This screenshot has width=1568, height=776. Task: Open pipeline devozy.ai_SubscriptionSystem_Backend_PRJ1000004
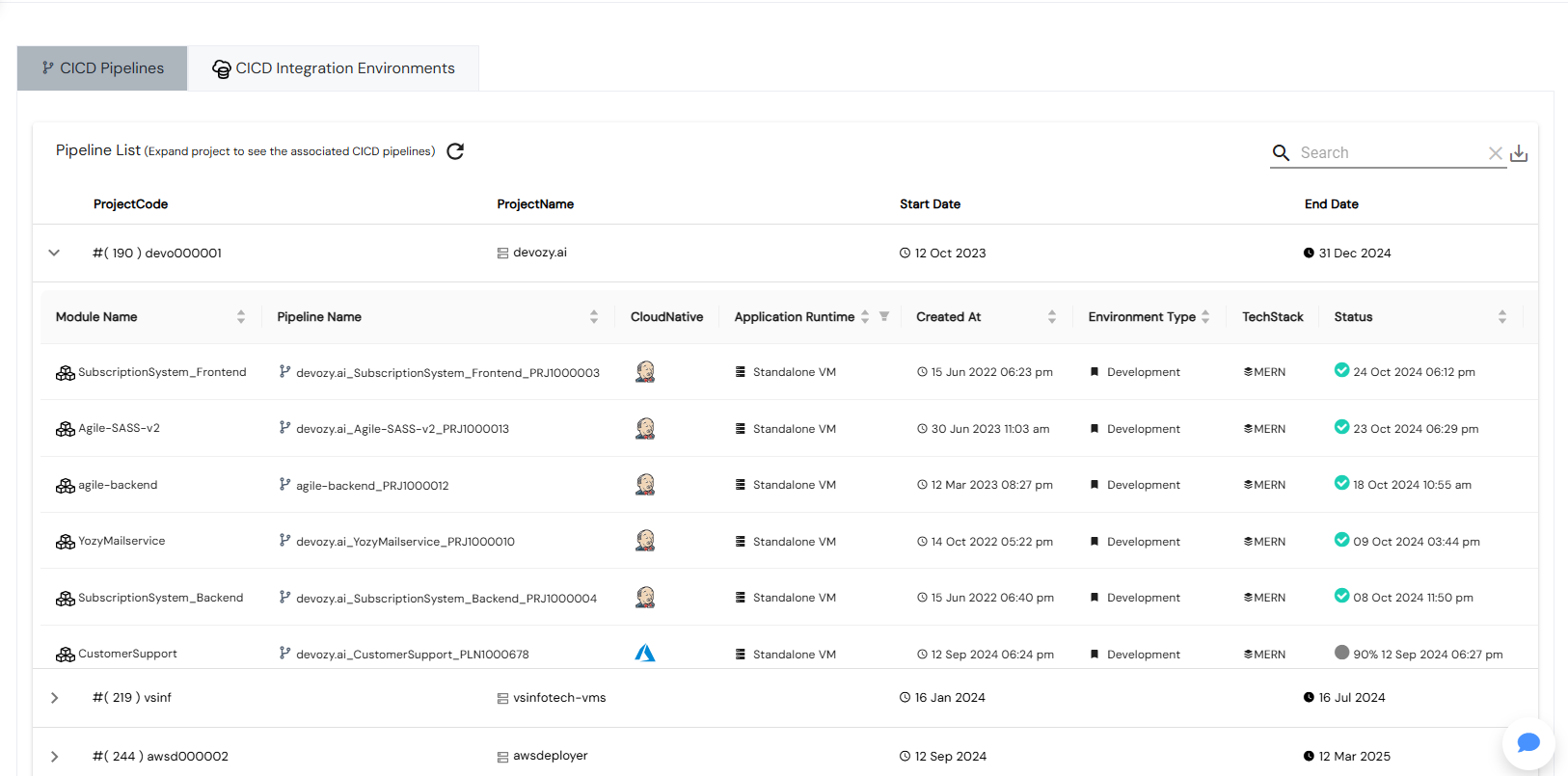(x=446, y=599)
